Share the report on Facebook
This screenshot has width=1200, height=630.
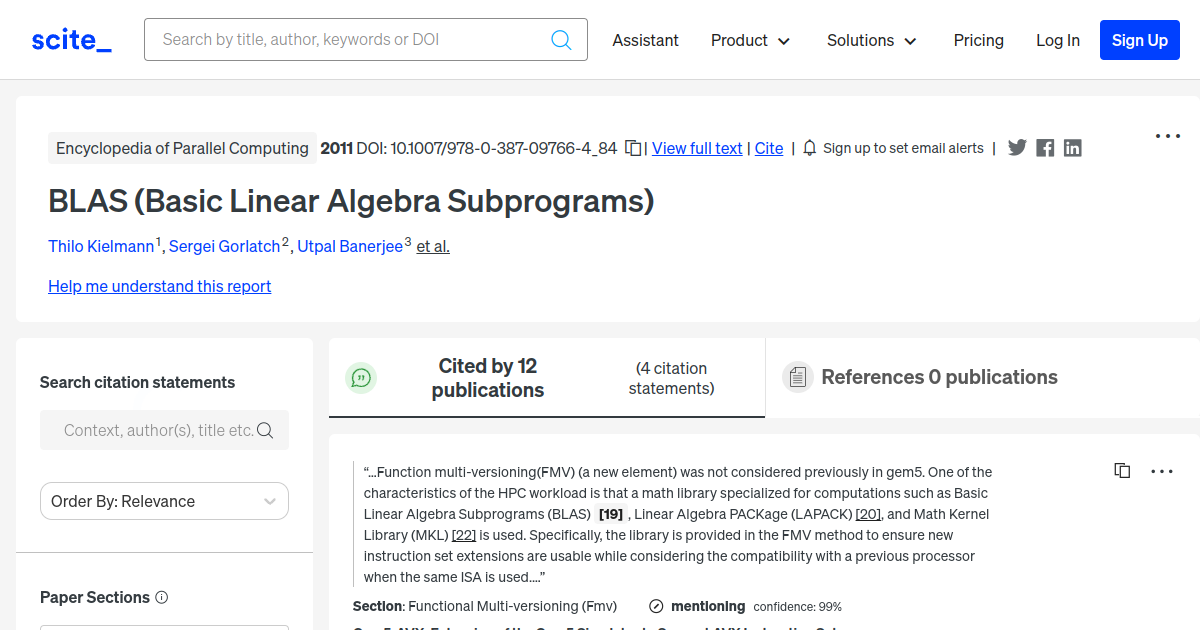[x=1045, y=148]
